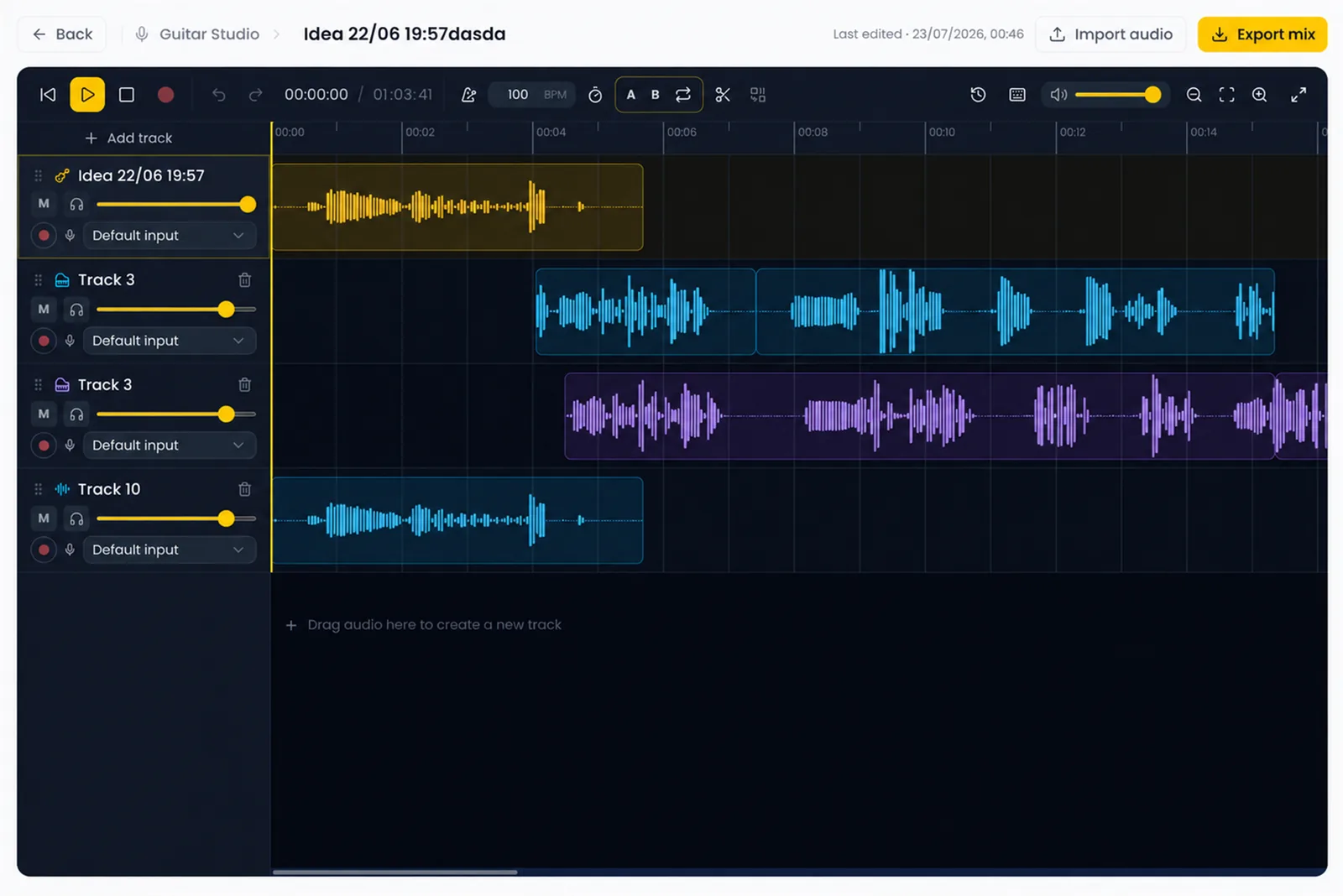
Task: Click the 00:08 timeline ruler mark
Action: click(x=813, y=133)
